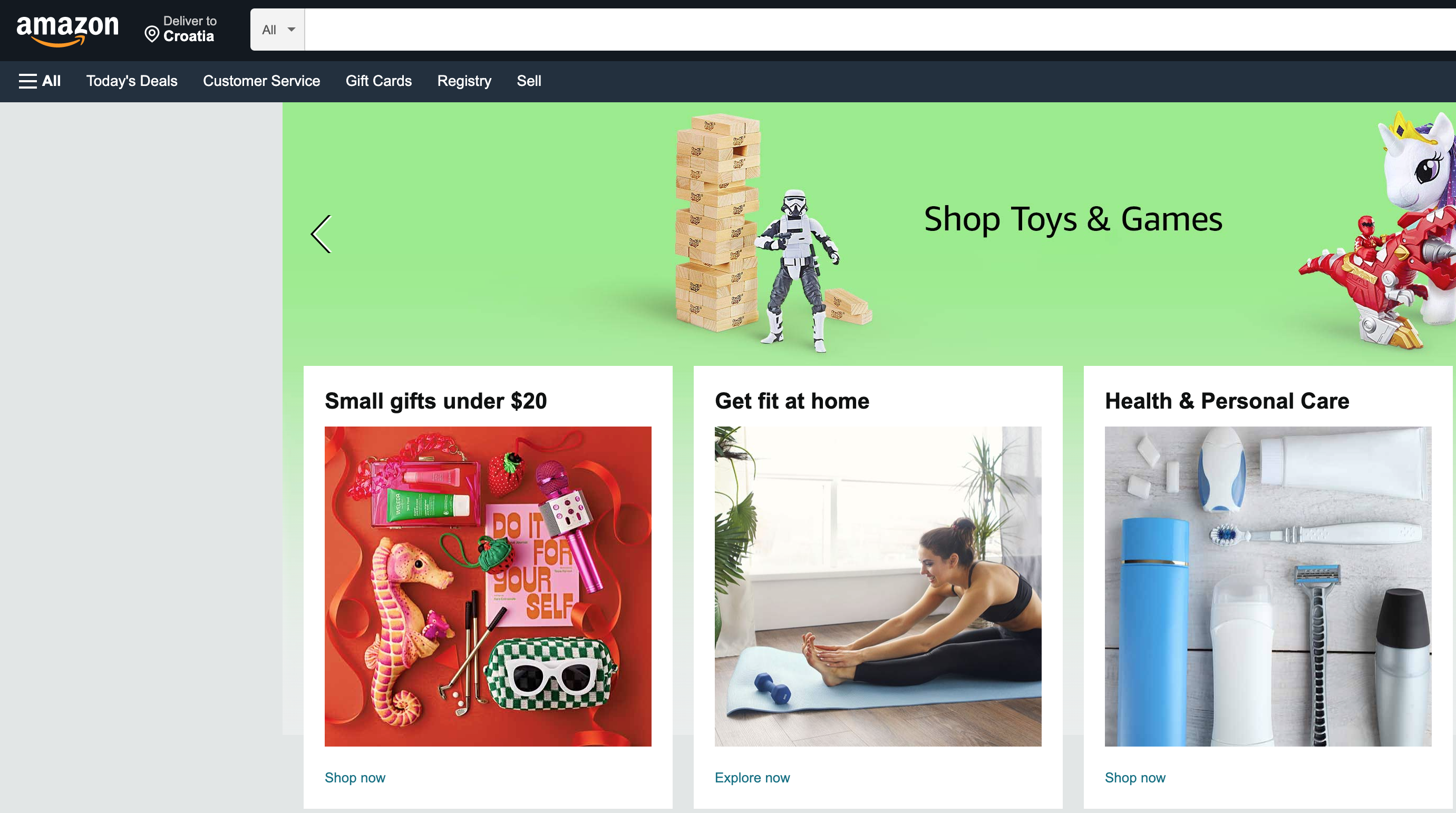Screen dimensions: 1456x813
Task: Click Shop now under Small gifts
Action: [355, 777]
